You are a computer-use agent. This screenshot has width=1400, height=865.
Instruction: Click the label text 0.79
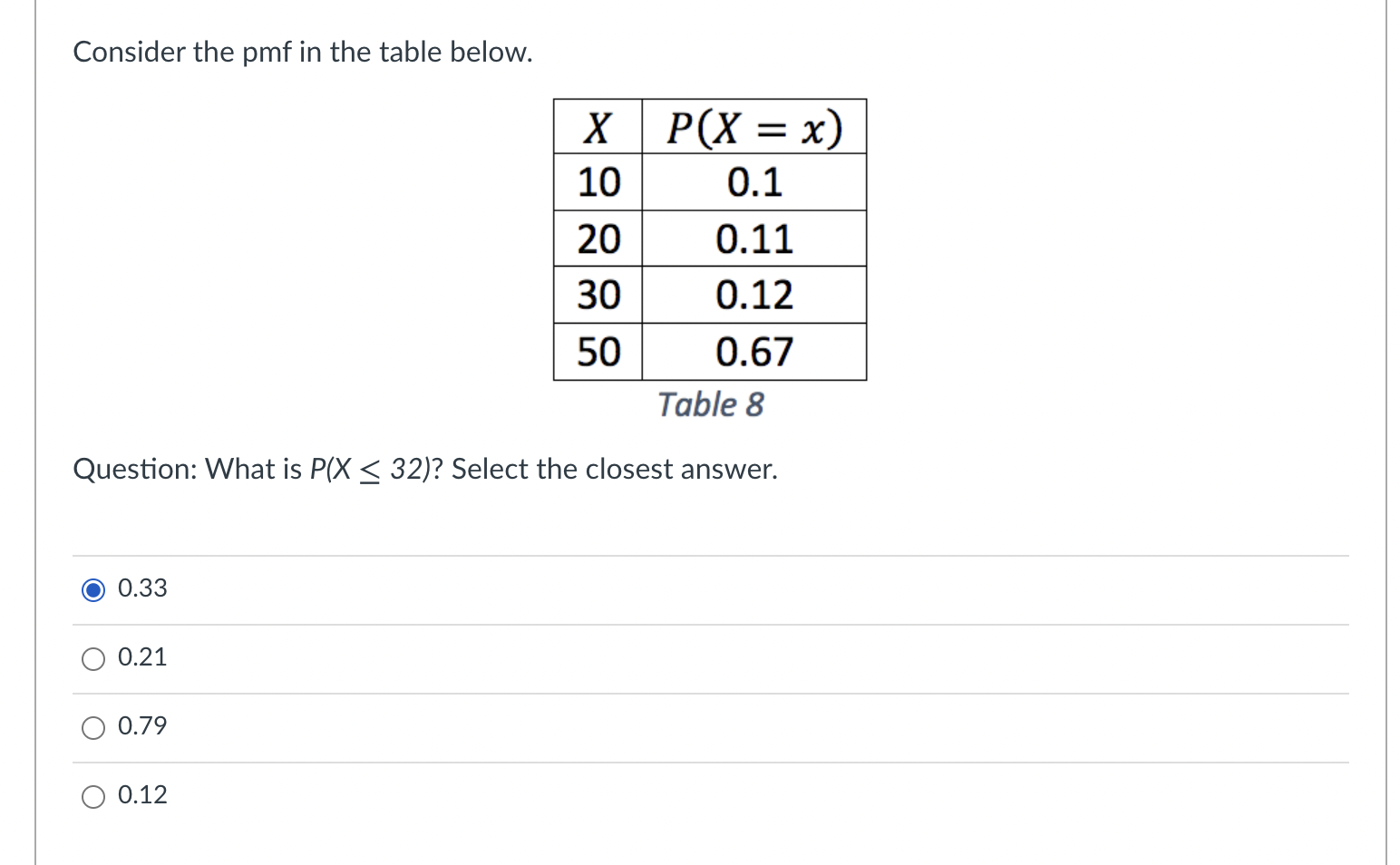tap(141, 726)
